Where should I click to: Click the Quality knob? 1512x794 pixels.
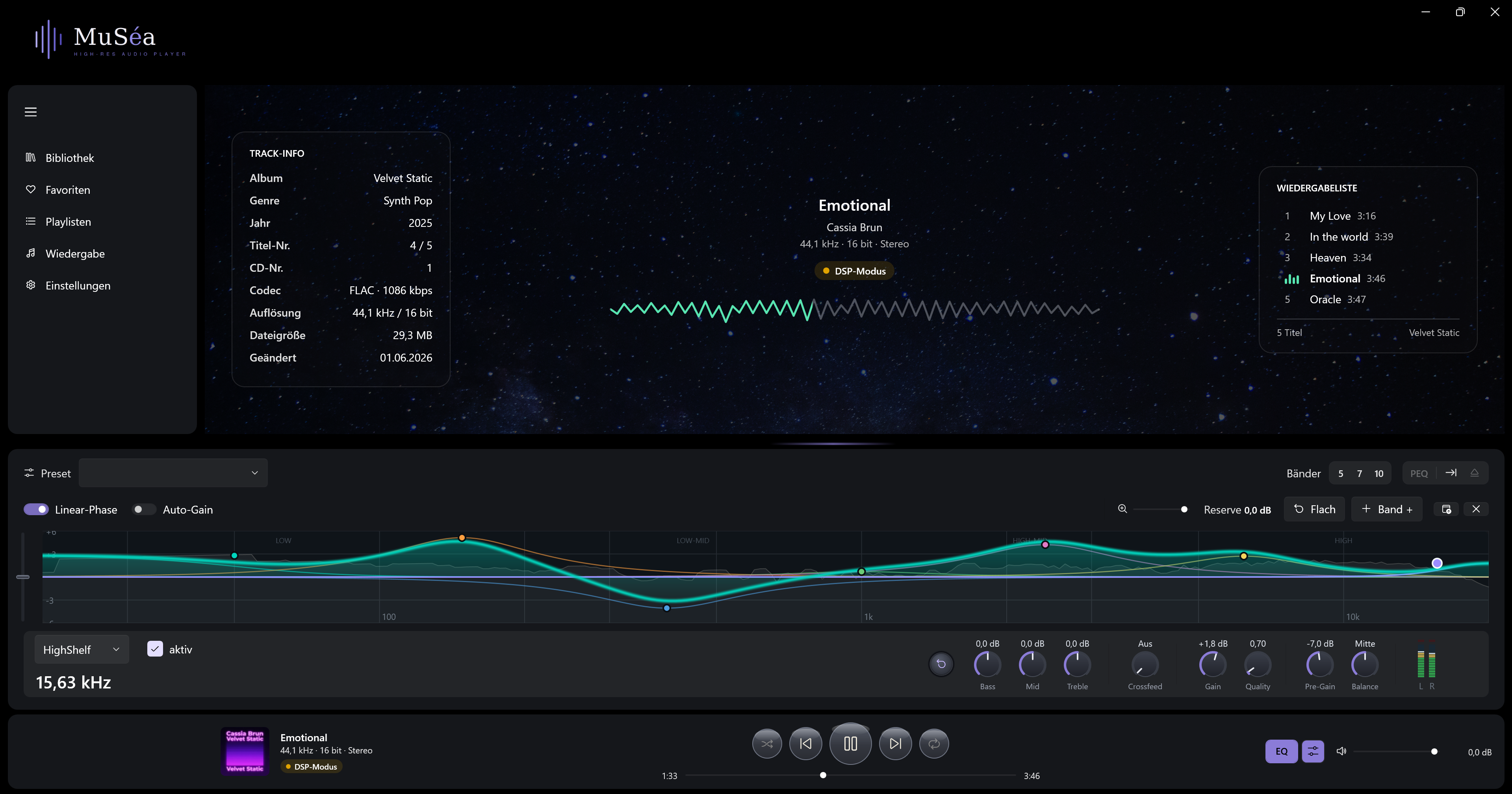pos(1258,664)
